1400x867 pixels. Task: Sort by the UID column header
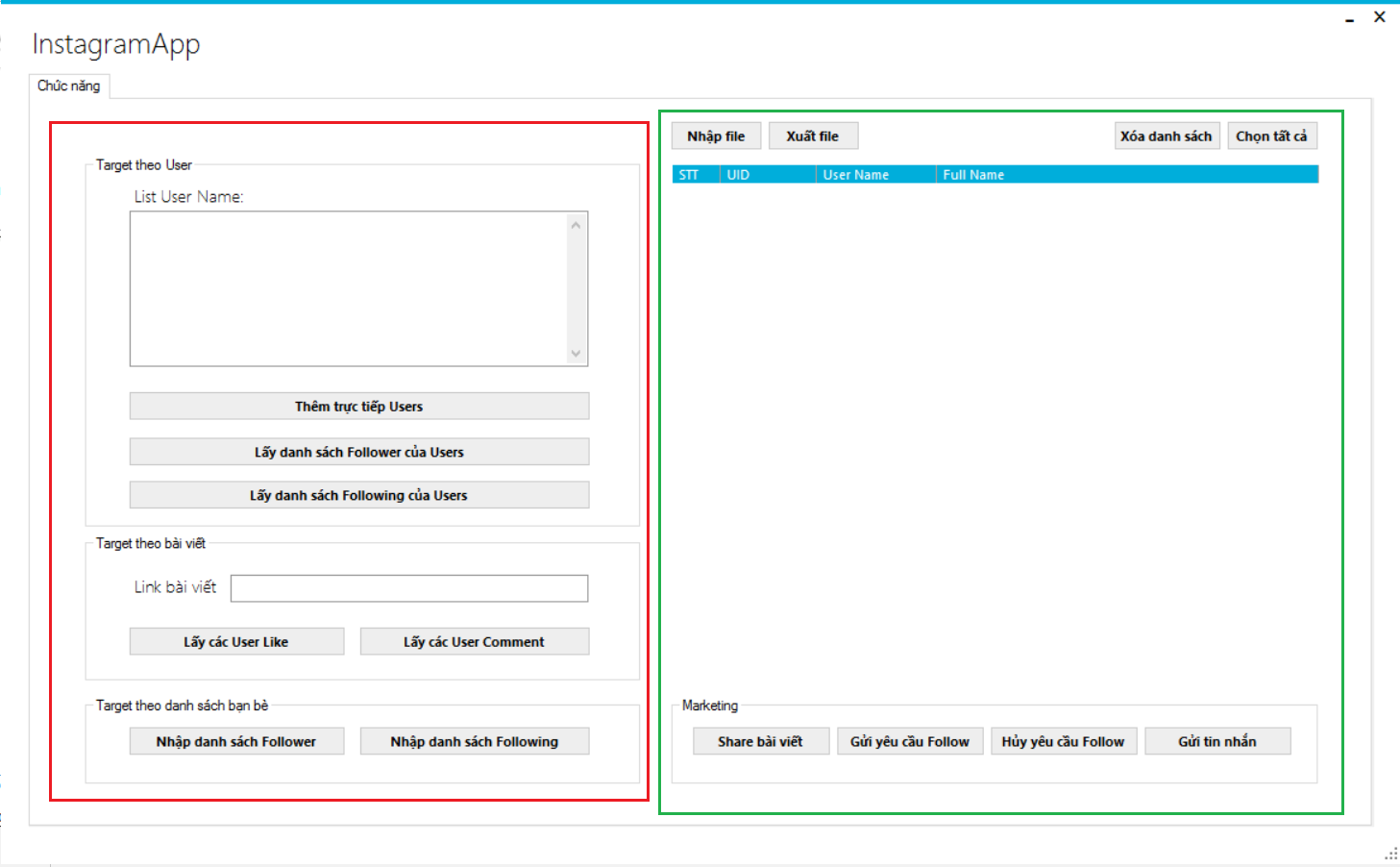[768, 174]
